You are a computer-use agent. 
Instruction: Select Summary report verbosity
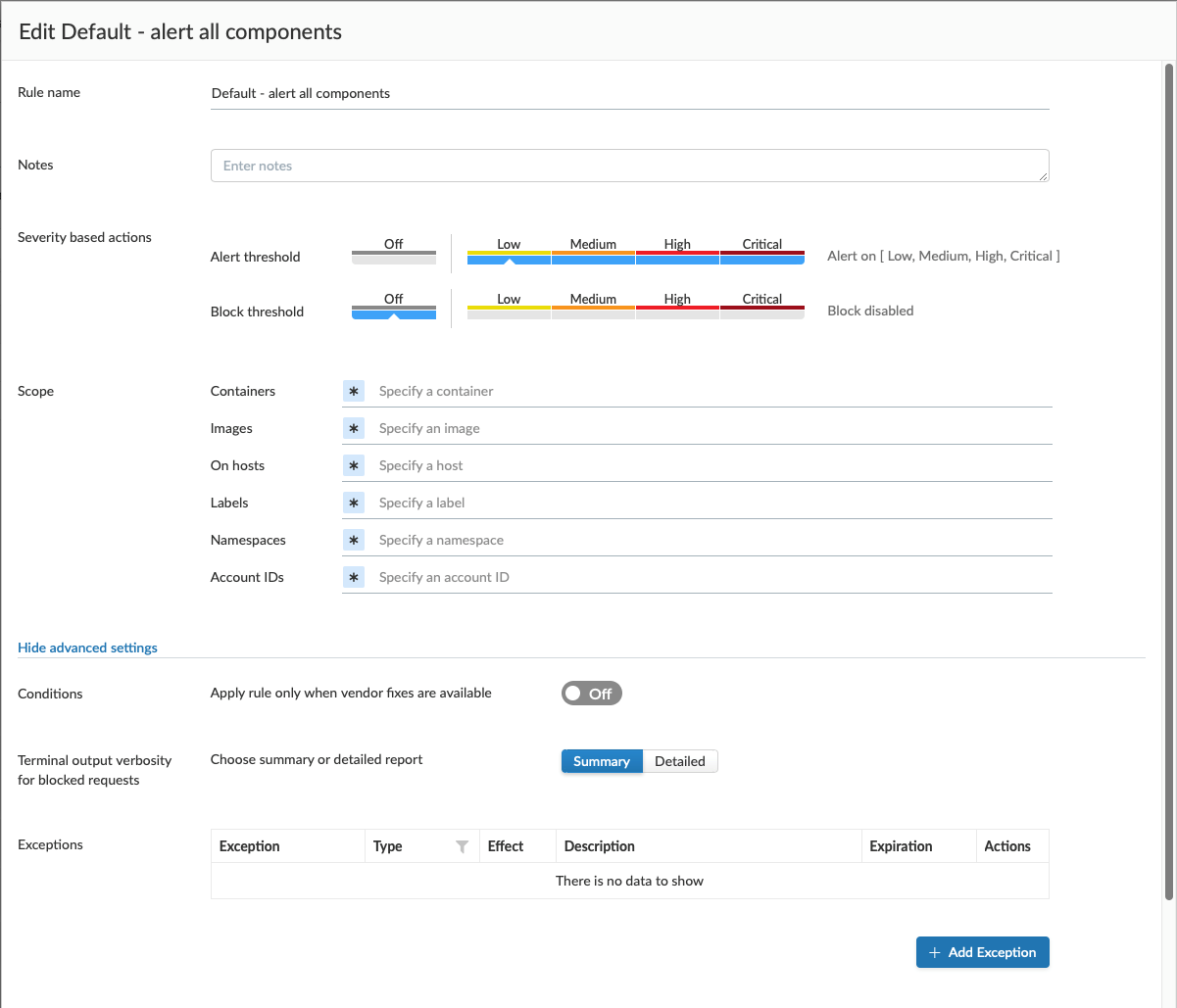602,761
